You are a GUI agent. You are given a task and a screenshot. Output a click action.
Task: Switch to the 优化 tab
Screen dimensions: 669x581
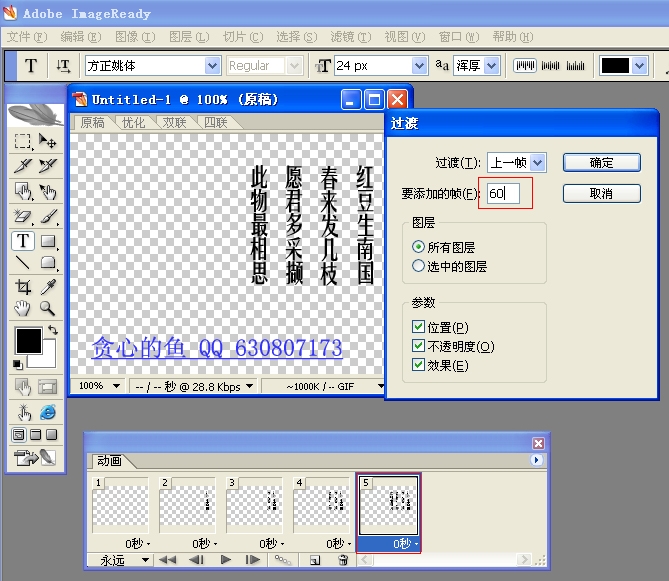pyautogui.click(x=133, y=123)
